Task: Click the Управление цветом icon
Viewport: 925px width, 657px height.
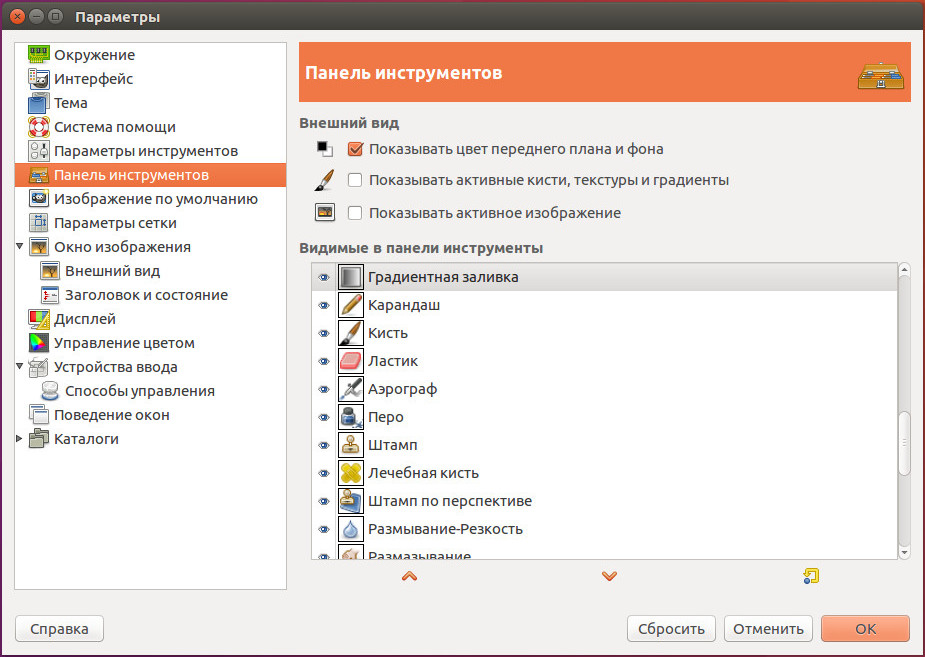Action: 39,343
